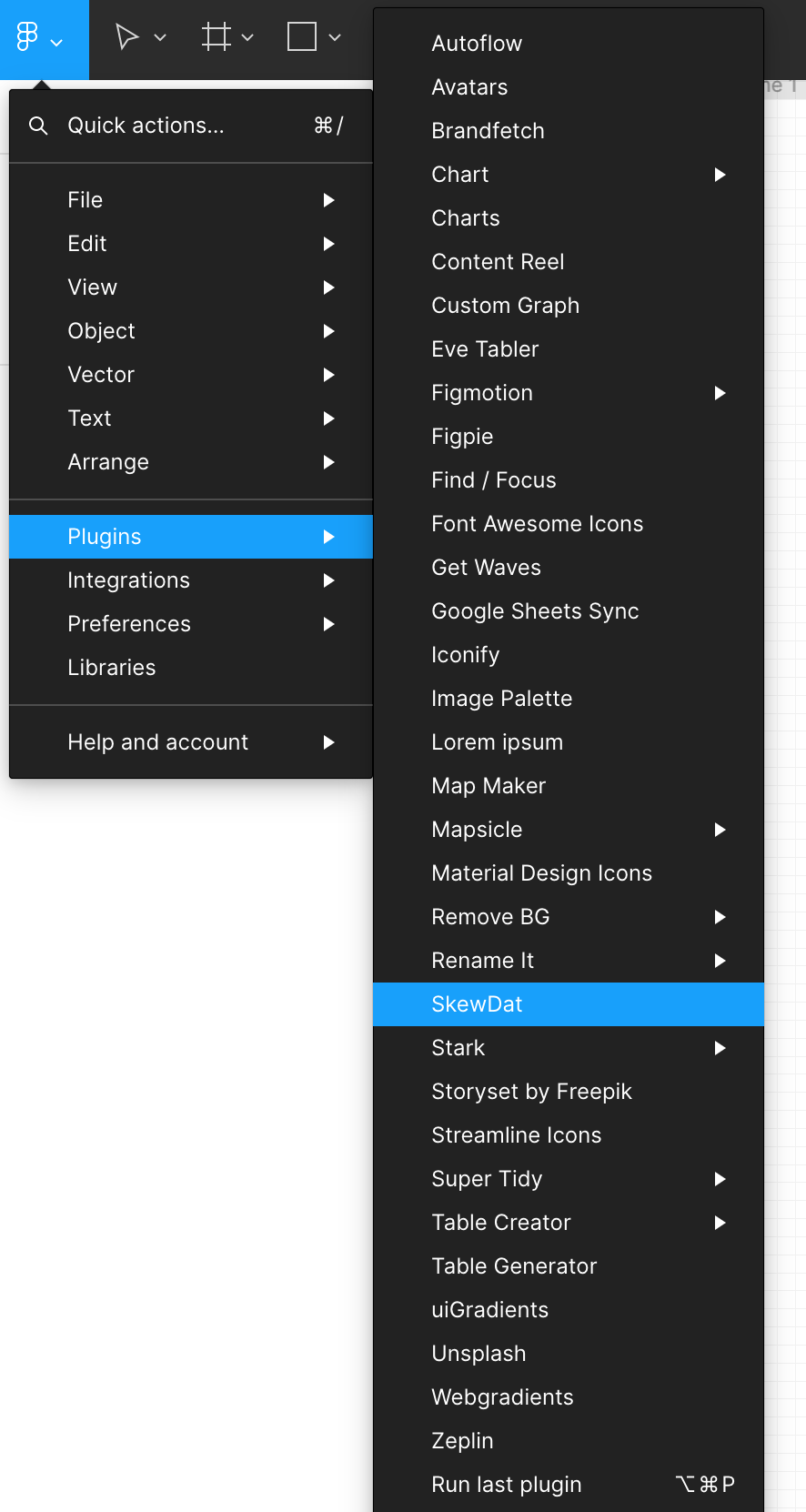806x1512 pixels.
Task: Expand the Figmotion submenu arrow
Action: pos(720,393)
